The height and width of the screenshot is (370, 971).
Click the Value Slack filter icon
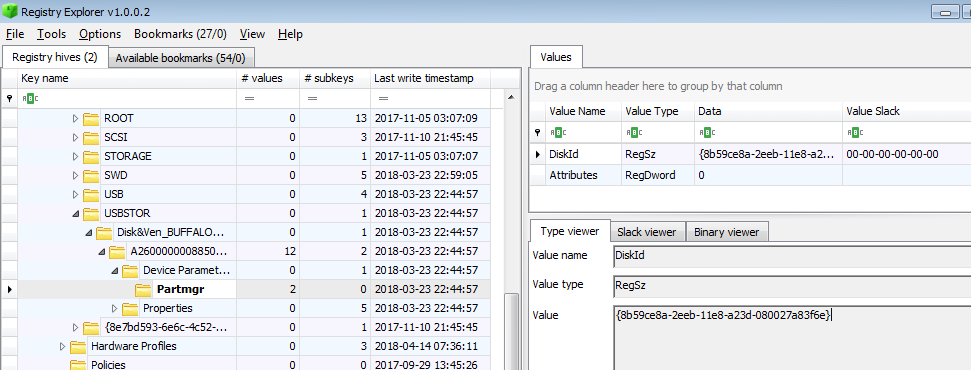coord(854,132)
